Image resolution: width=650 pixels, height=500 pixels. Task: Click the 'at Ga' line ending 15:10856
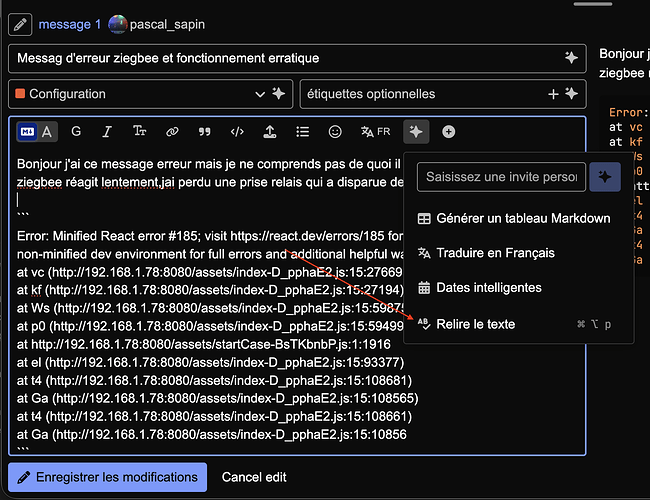211,435
